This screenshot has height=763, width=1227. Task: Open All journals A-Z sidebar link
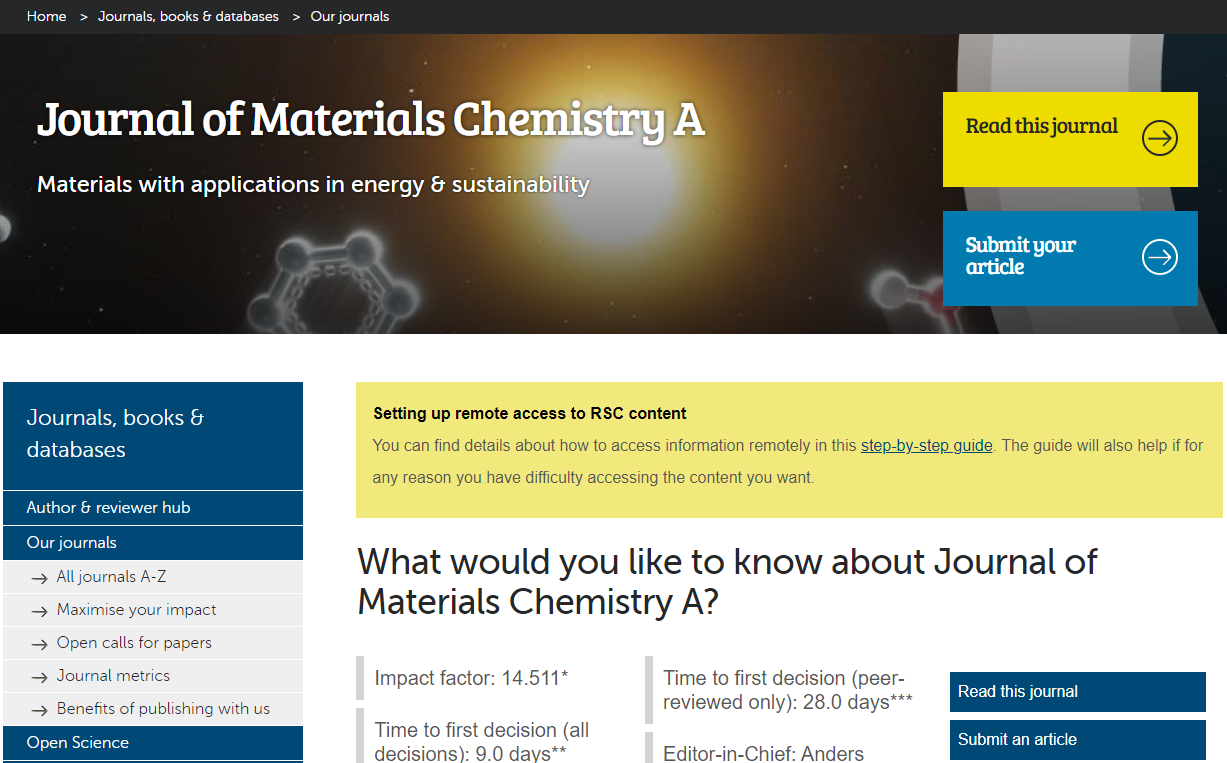point(111,577)
